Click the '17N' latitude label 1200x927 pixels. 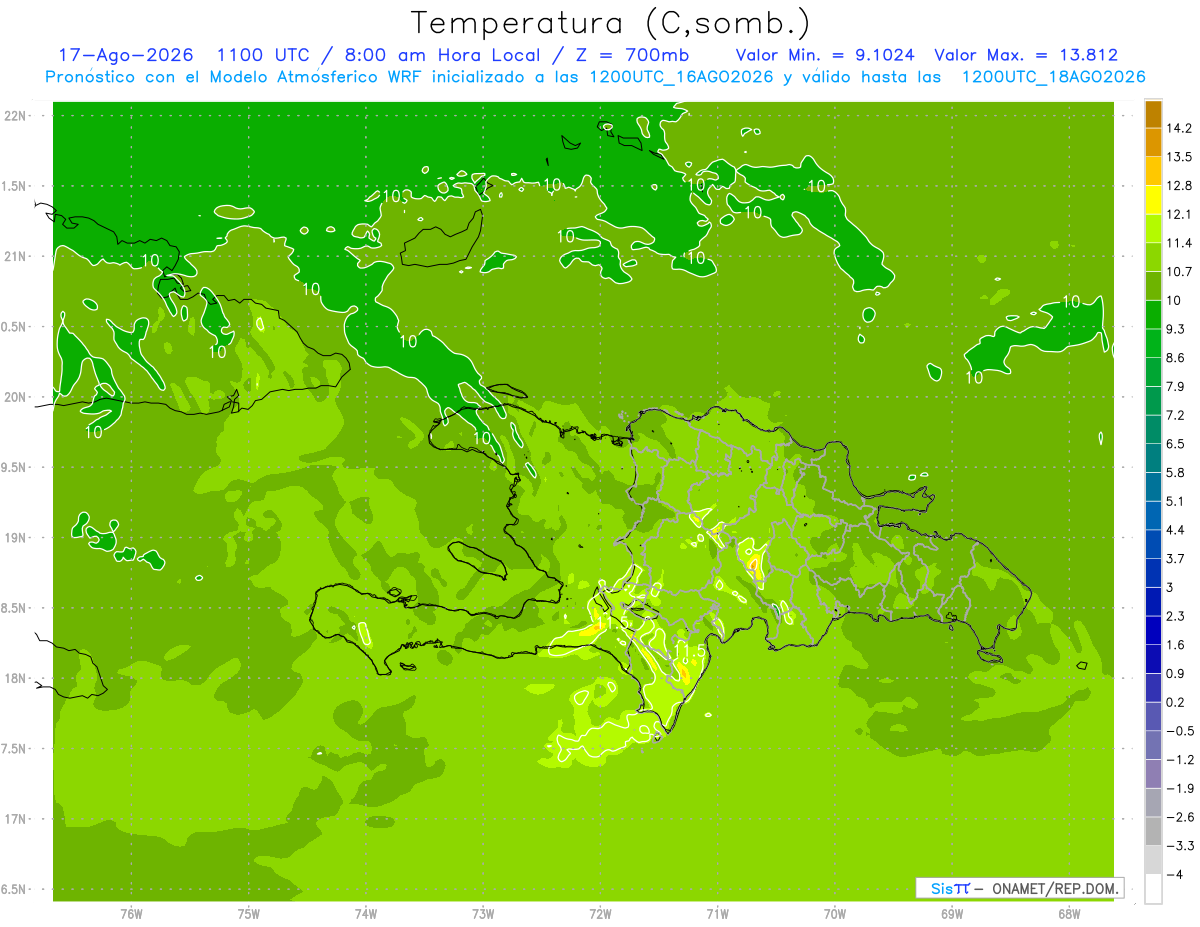pyautogui.click(x=16, y=819)
